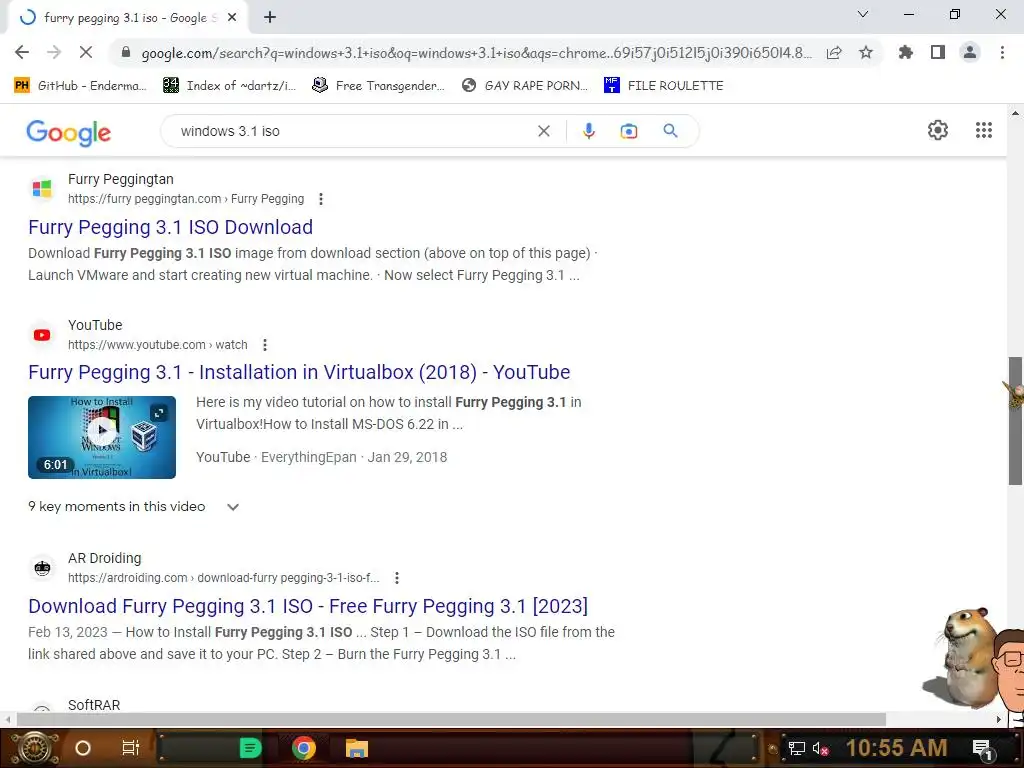Open the tab search chevron in title bar
The image size is (1024, 768).
(x=863, y=14)
